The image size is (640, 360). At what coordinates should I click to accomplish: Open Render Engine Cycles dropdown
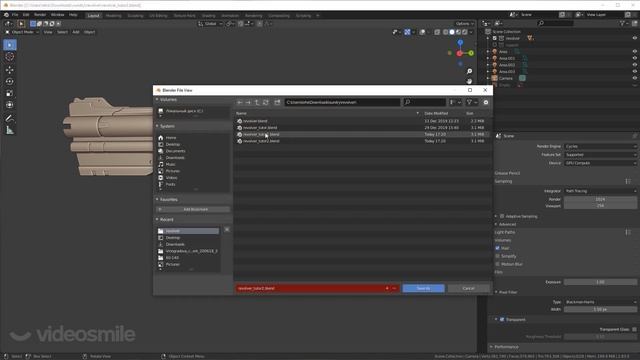[600, 146]
